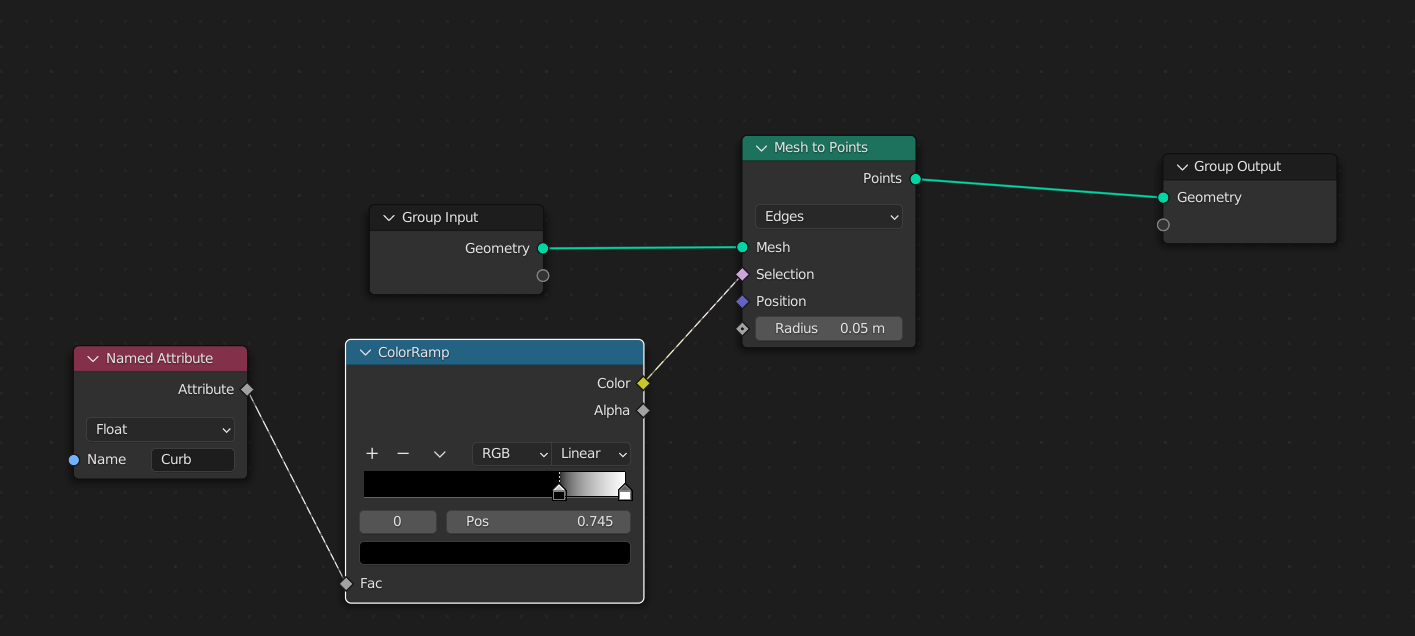Collapse the ColorRamp node
The image size is (1415, 636).
click(x=365, y=352)
